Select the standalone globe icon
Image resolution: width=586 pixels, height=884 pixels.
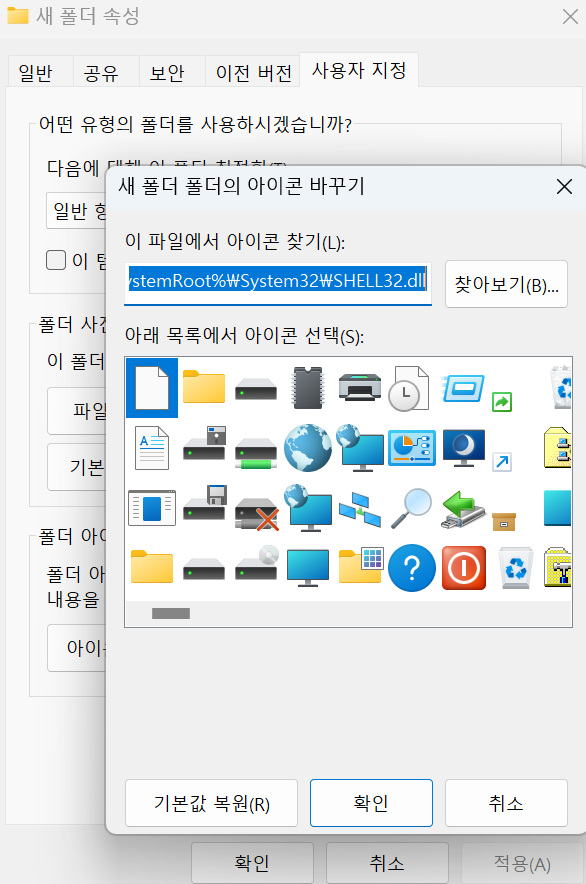(x=308, y=448)
